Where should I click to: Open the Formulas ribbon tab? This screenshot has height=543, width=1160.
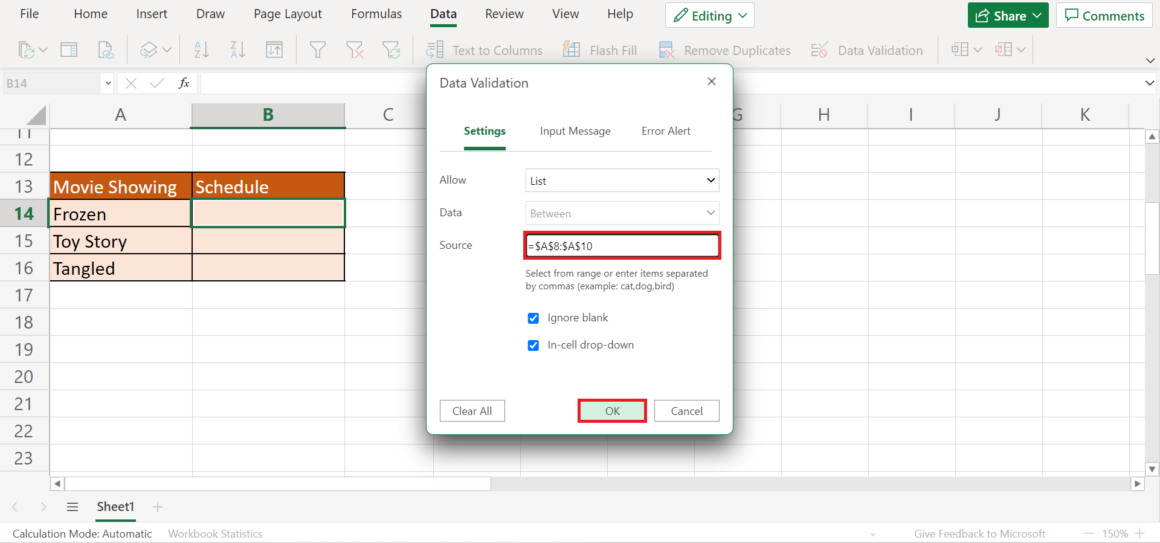coord(376,14)
